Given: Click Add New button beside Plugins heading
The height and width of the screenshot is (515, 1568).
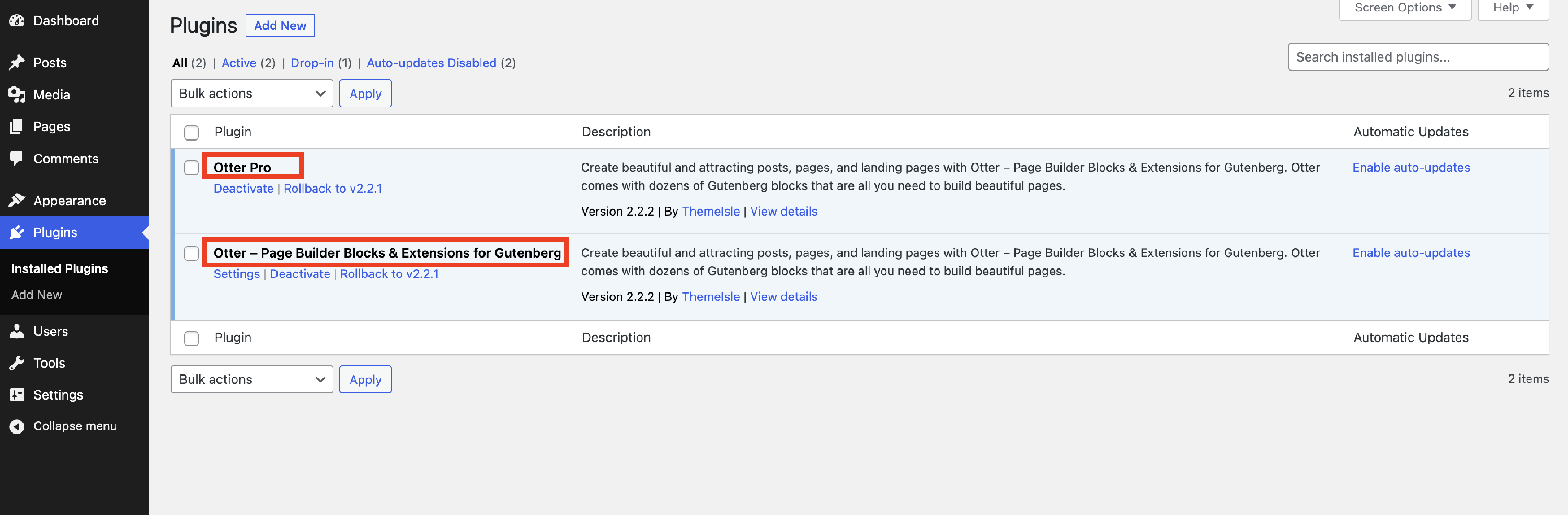Looking at the screenshot, I should point(280,26).
